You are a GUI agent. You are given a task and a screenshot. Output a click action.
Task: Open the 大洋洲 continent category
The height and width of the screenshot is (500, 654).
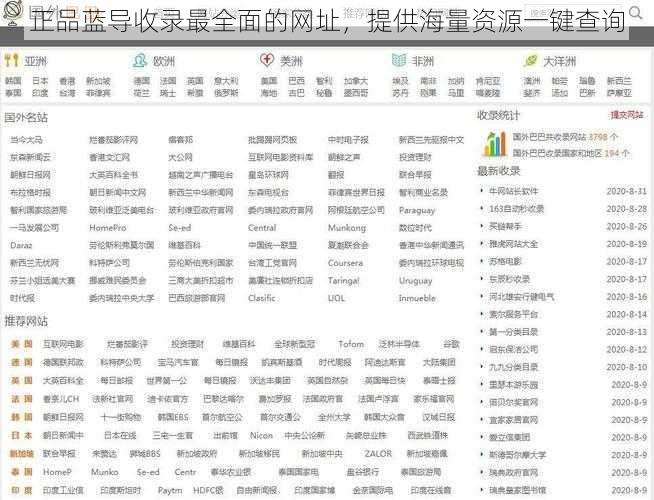click(560, 61)
